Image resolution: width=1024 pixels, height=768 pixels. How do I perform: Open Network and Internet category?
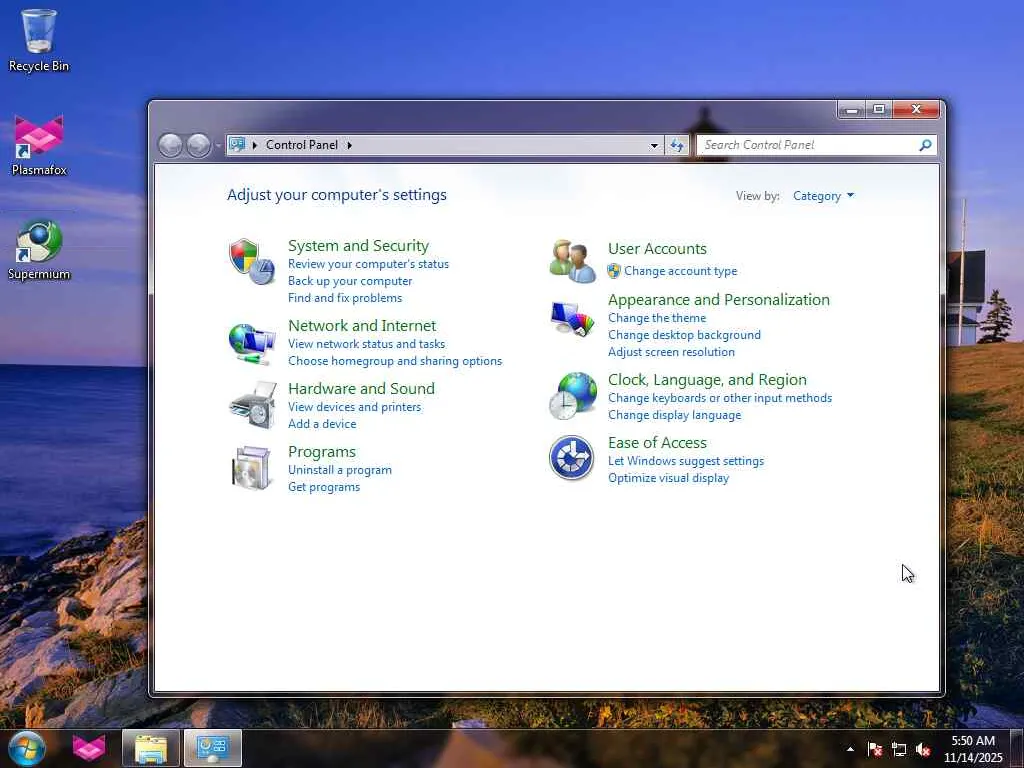pyautogui.click(x=362, y=325)
